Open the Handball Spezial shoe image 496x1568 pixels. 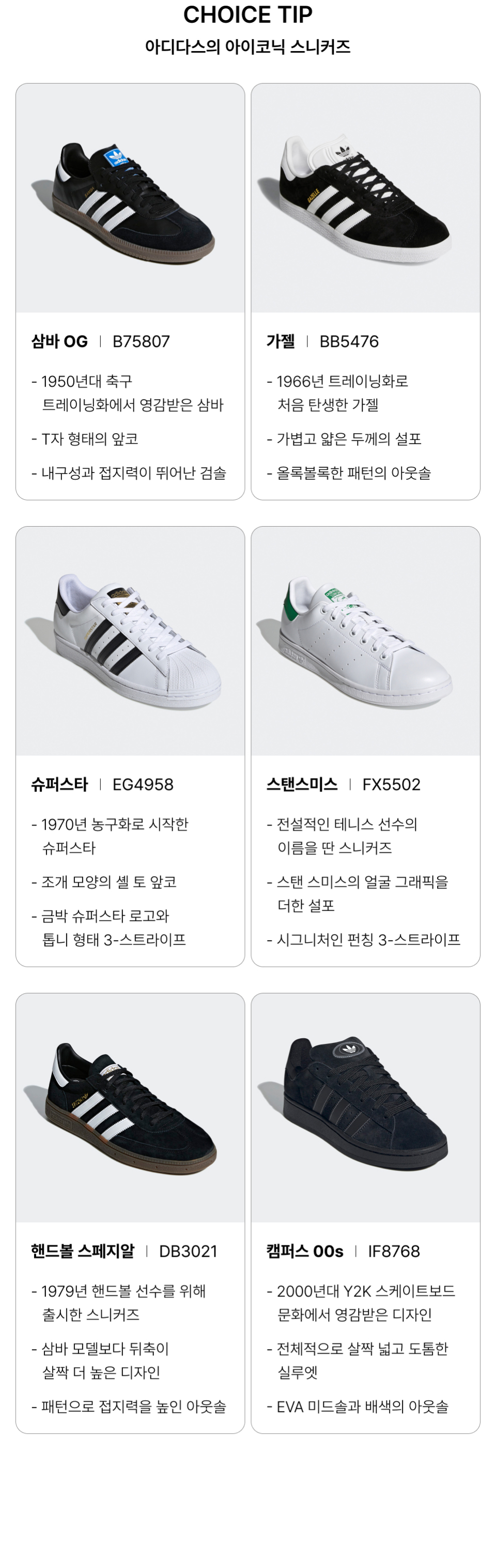click(x=130, y=1109)
